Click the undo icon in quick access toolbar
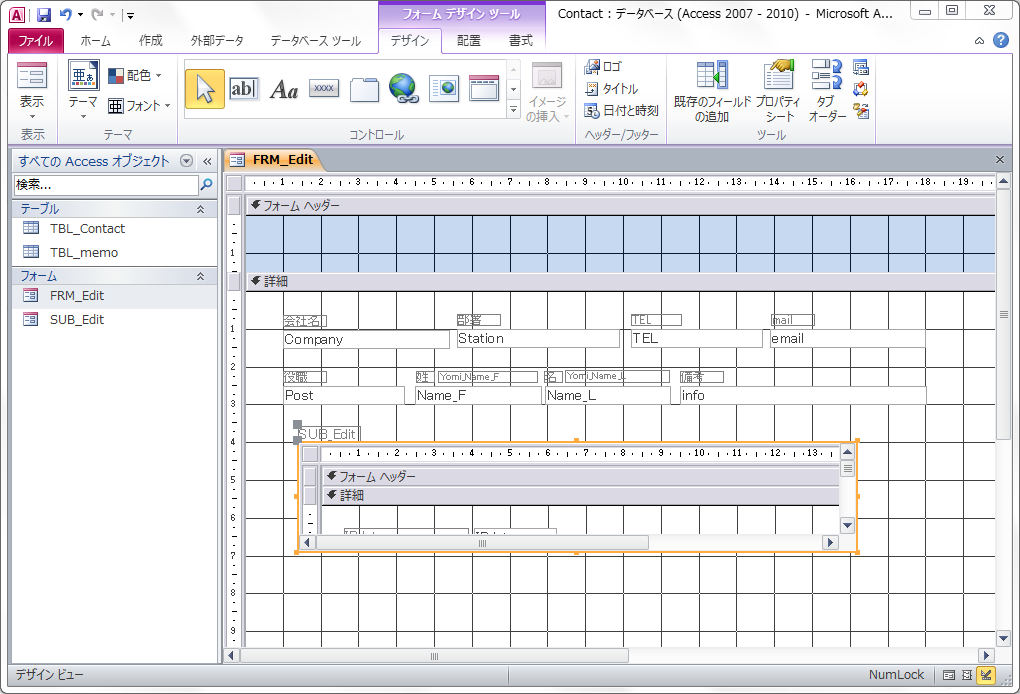This screenshot has height=694, width=1020. pyautogui.click(x=66, y=14)
